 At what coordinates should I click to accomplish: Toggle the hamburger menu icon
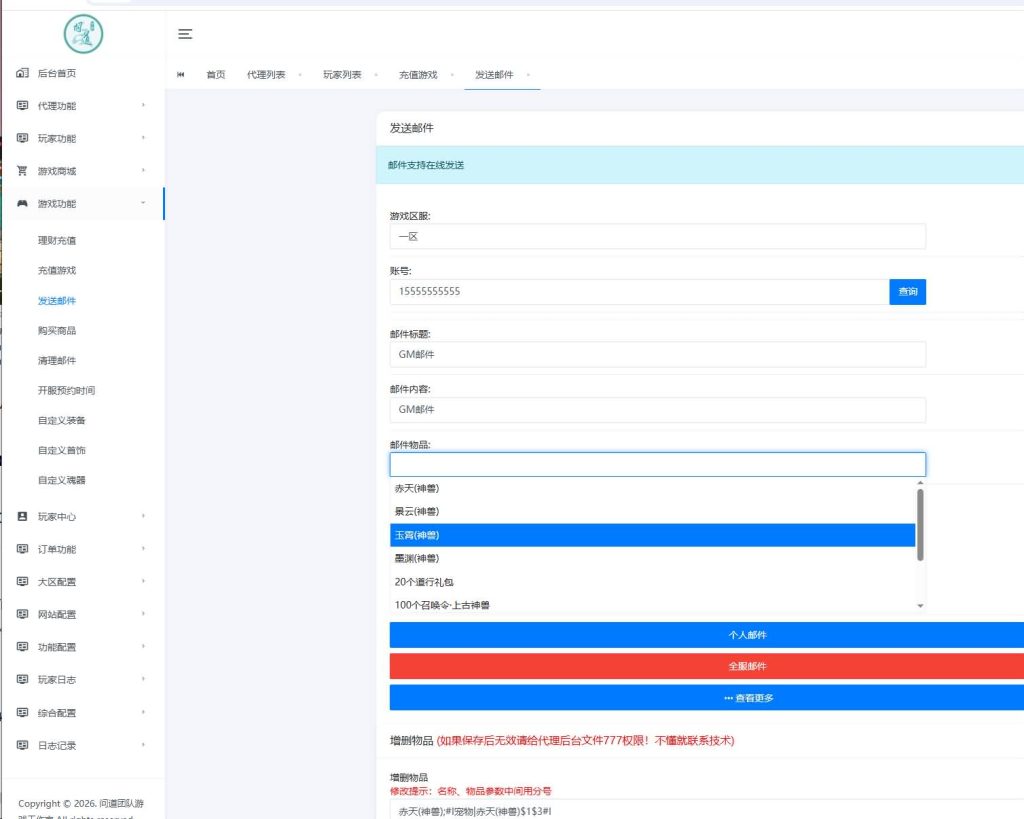pos(185,34)
